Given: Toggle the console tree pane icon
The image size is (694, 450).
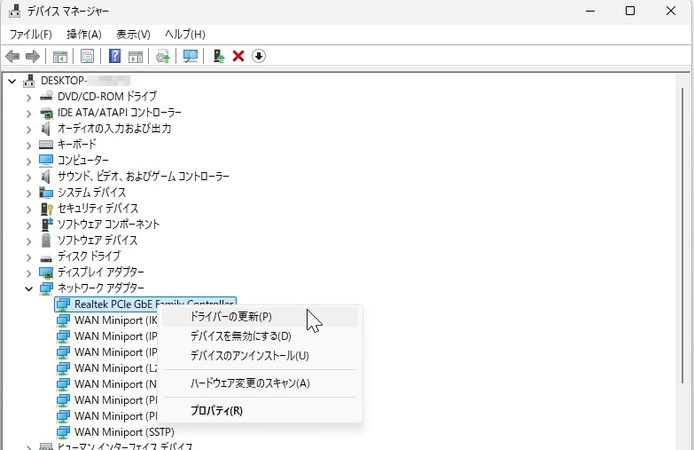Looking at the screenshot, I should (60, 56).
